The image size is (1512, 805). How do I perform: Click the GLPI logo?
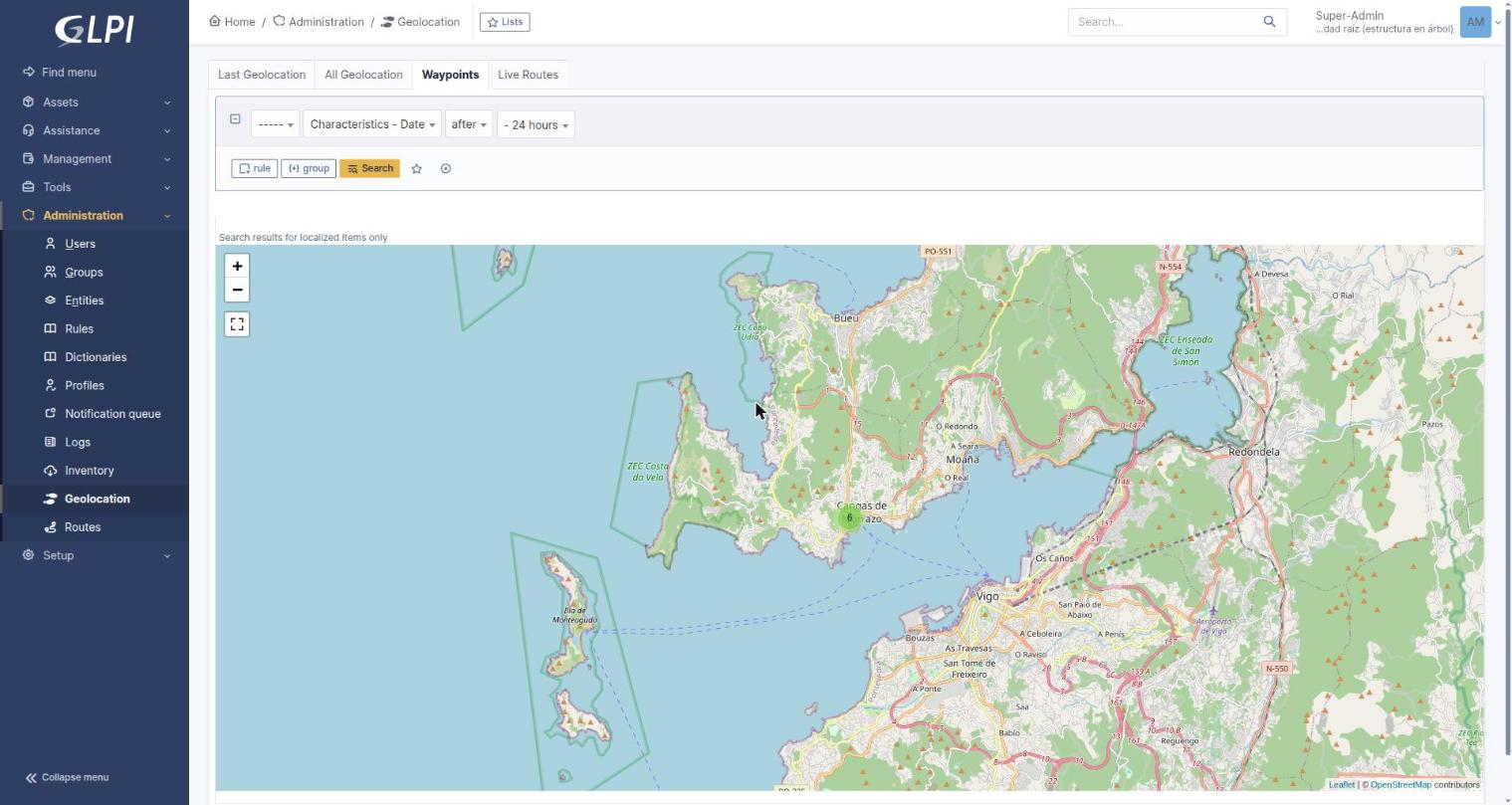click(x=95, y=30)
